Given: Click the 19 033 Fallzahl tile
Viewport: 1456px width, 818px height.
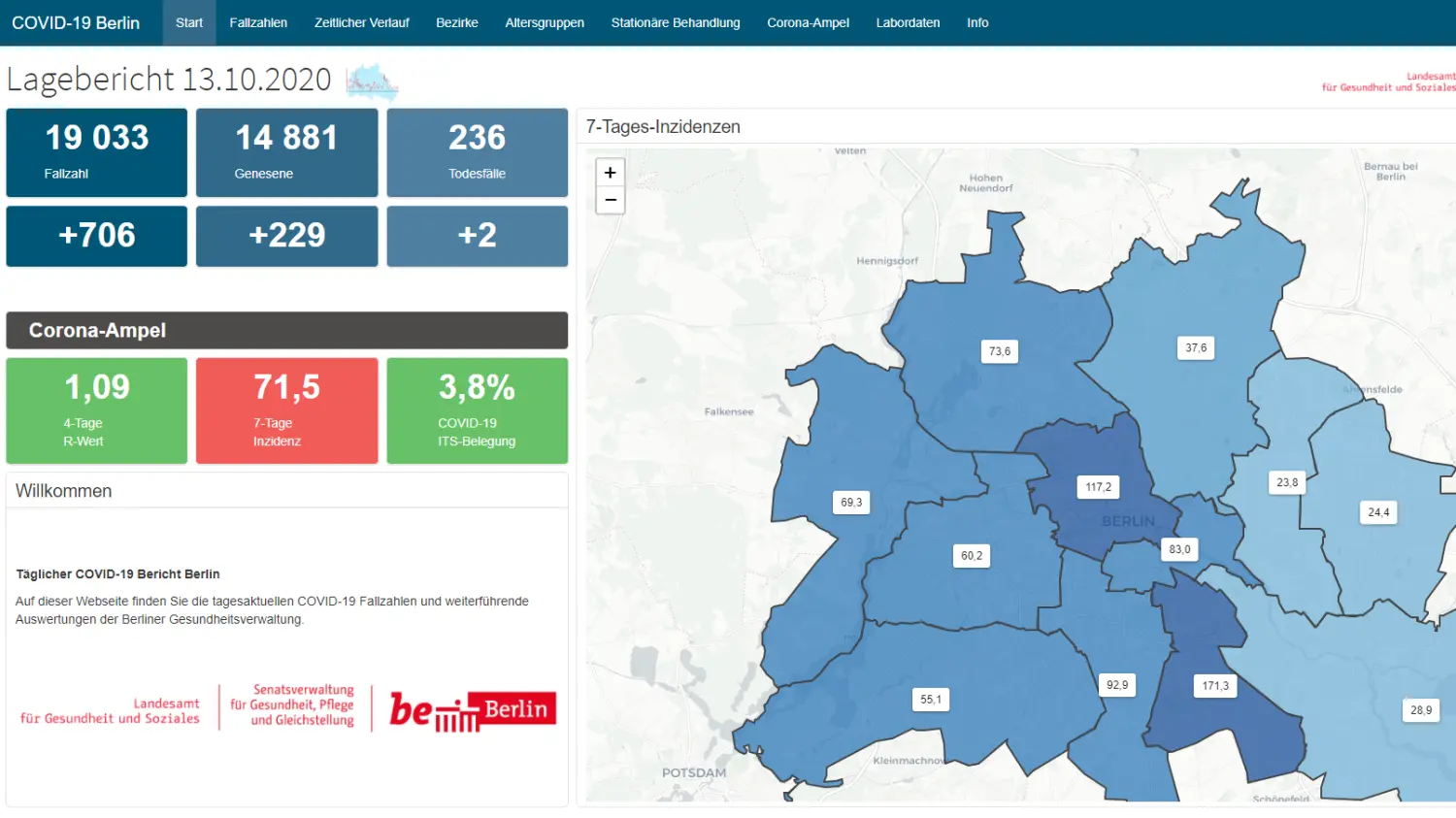Looking at the screenshot, I should [97, 152].
